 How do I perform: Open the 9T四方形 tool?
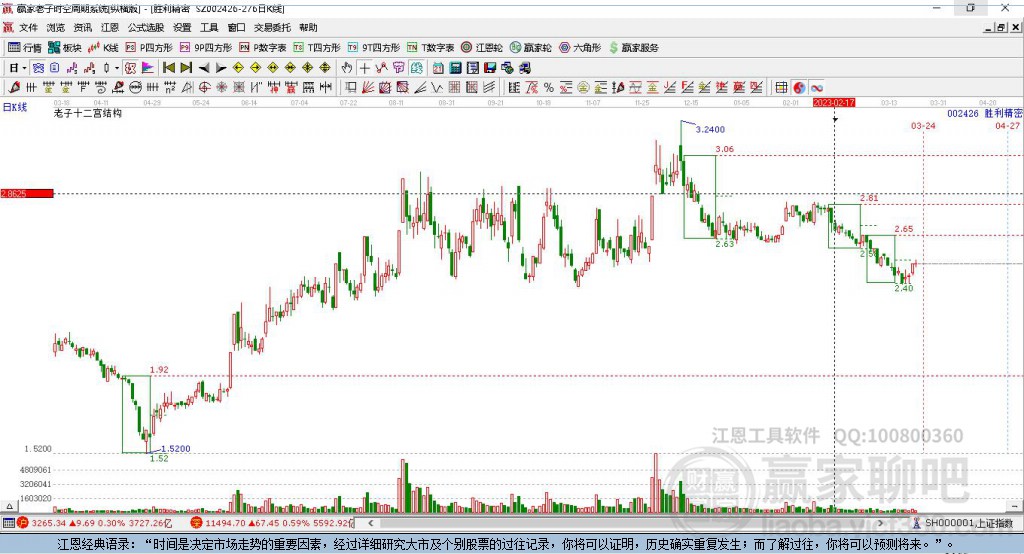tap(374, 48)
